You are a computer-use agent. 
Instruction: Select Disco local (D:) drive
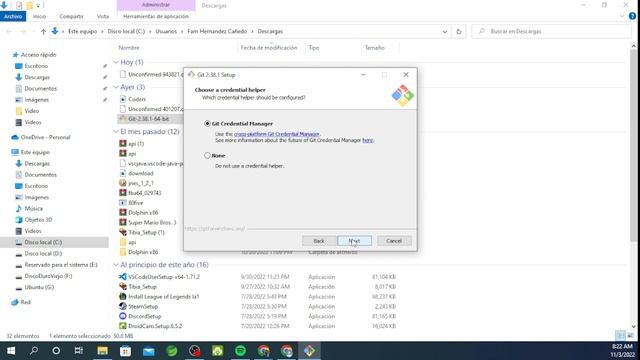coord(43,253)
